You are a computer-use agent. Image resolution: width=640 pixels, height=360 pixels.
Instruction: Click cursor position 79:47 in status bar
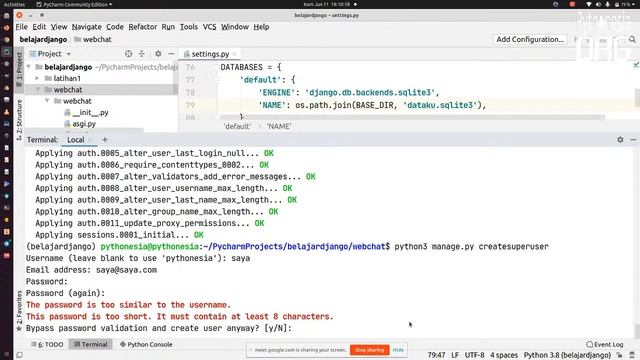coord(436,355)
